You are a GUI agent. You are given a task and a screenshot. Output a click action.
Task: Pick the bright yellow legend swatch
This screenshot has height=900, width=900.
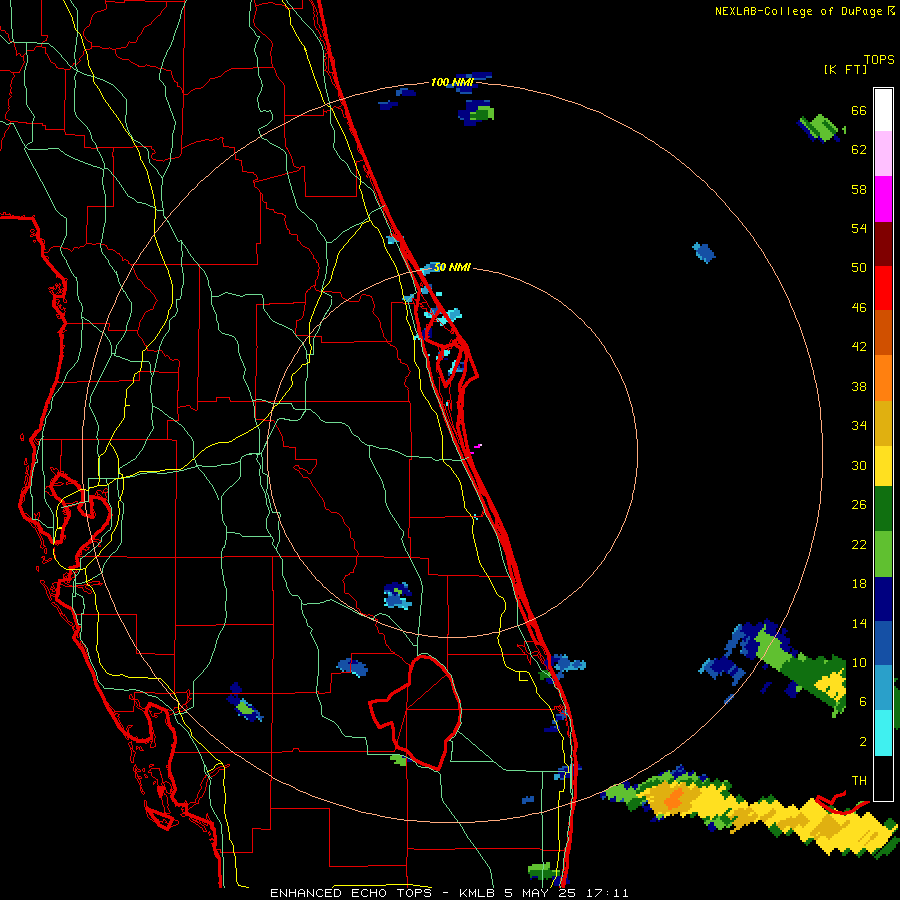tap(883, 466)
